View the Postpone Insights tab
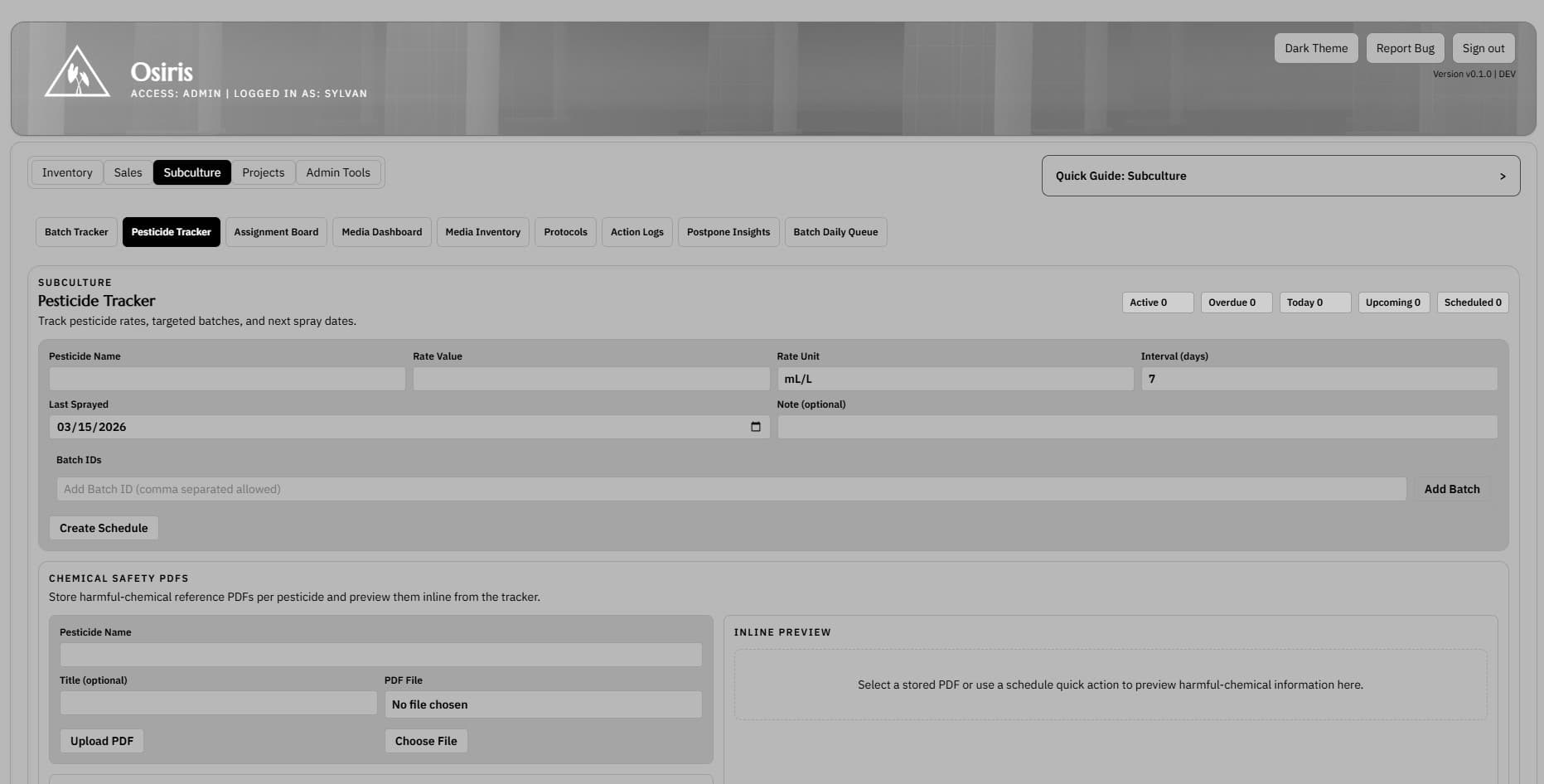Screen dimensions: 1544x784 click(x=728, y=232)
